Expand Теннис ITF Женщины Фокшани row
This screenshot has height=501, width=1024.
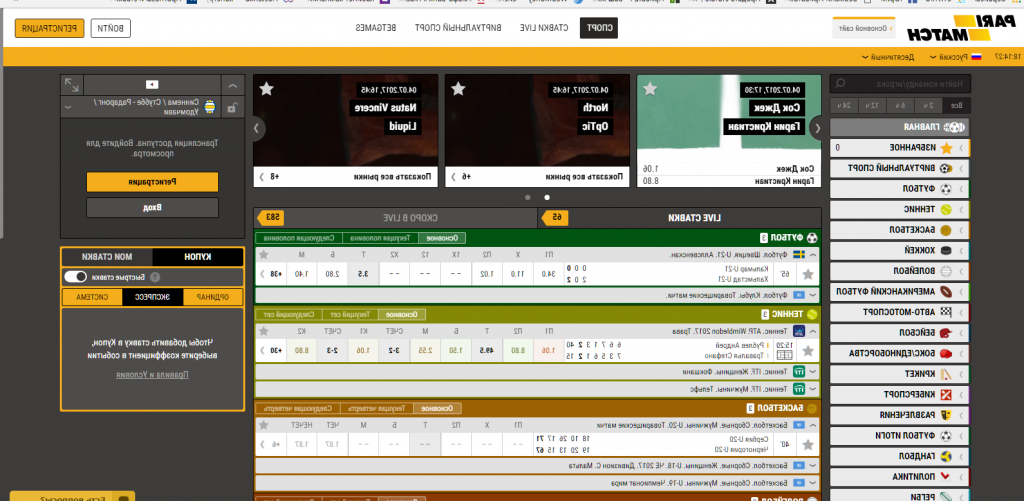537,372
